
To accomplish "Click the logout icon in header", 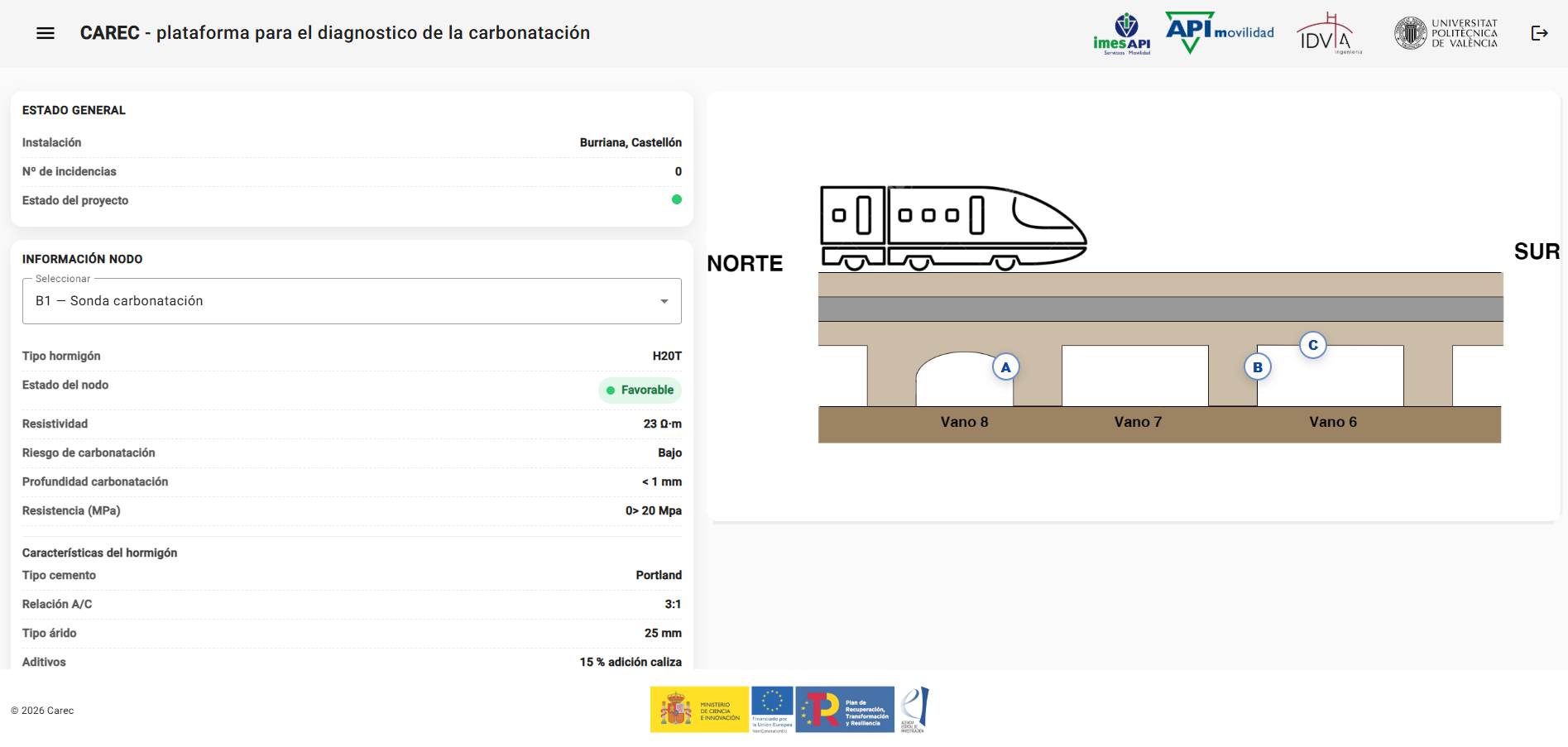I will click(1539, 33).
